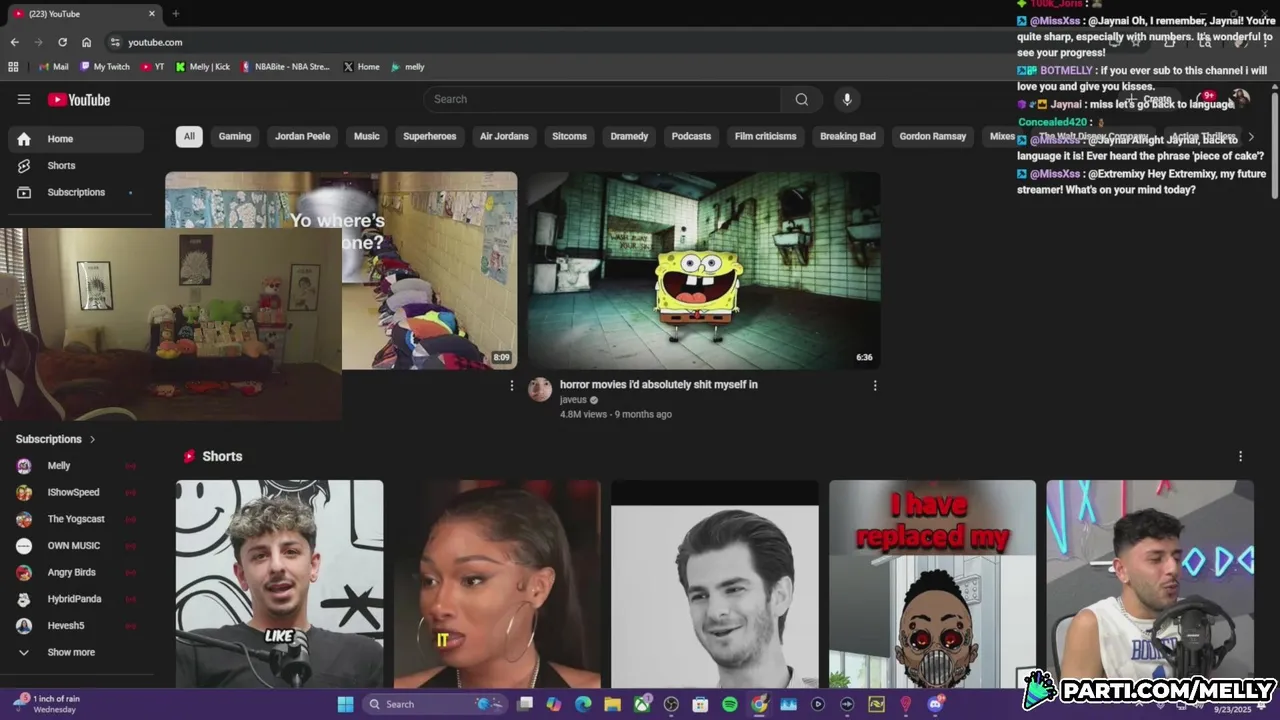Select the Gordon Ramsay chip
The height and width of the screenshot is (720, 1280).
(933, 136)
